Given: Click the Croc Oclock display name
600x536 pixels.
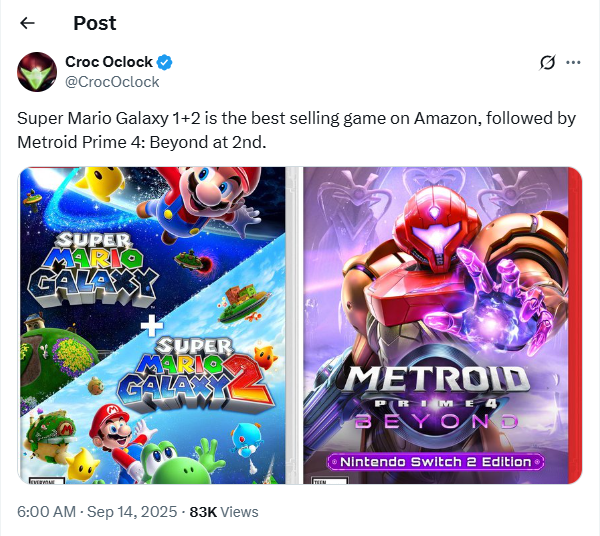Looking at the screenshot, I should [108, 62].
